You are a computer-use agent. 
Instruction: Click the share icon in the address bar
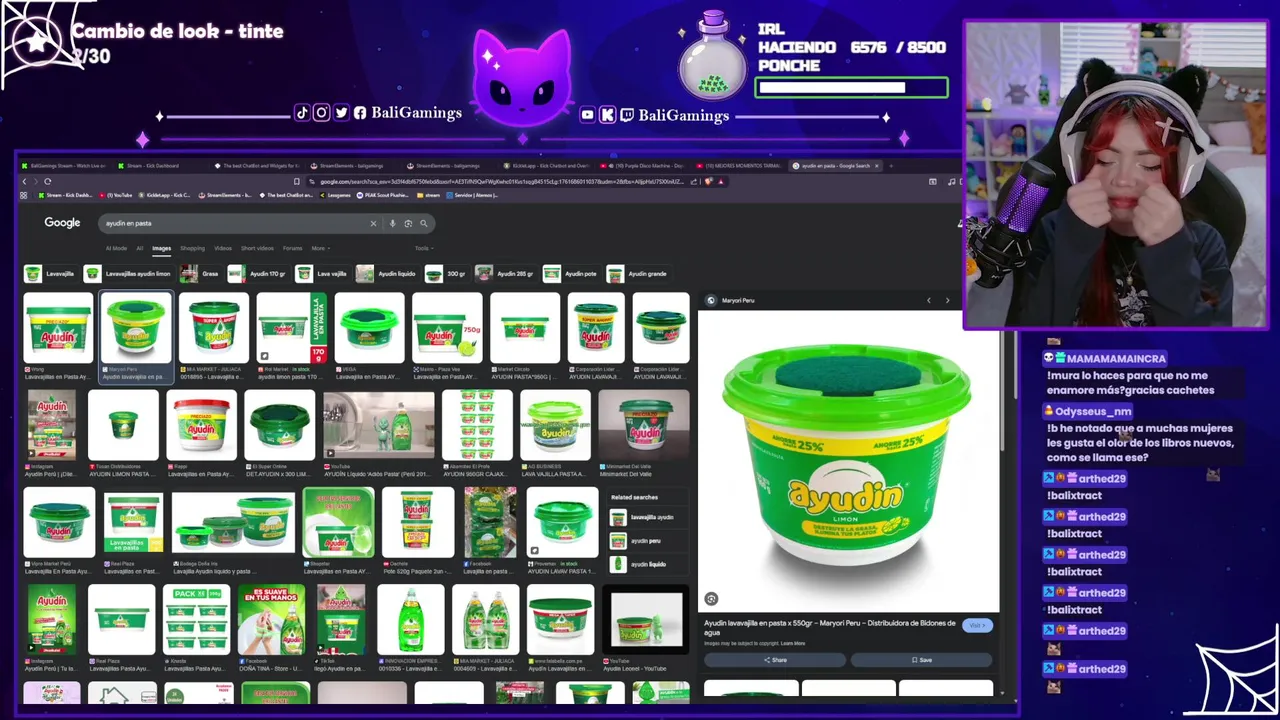point(694,181)
